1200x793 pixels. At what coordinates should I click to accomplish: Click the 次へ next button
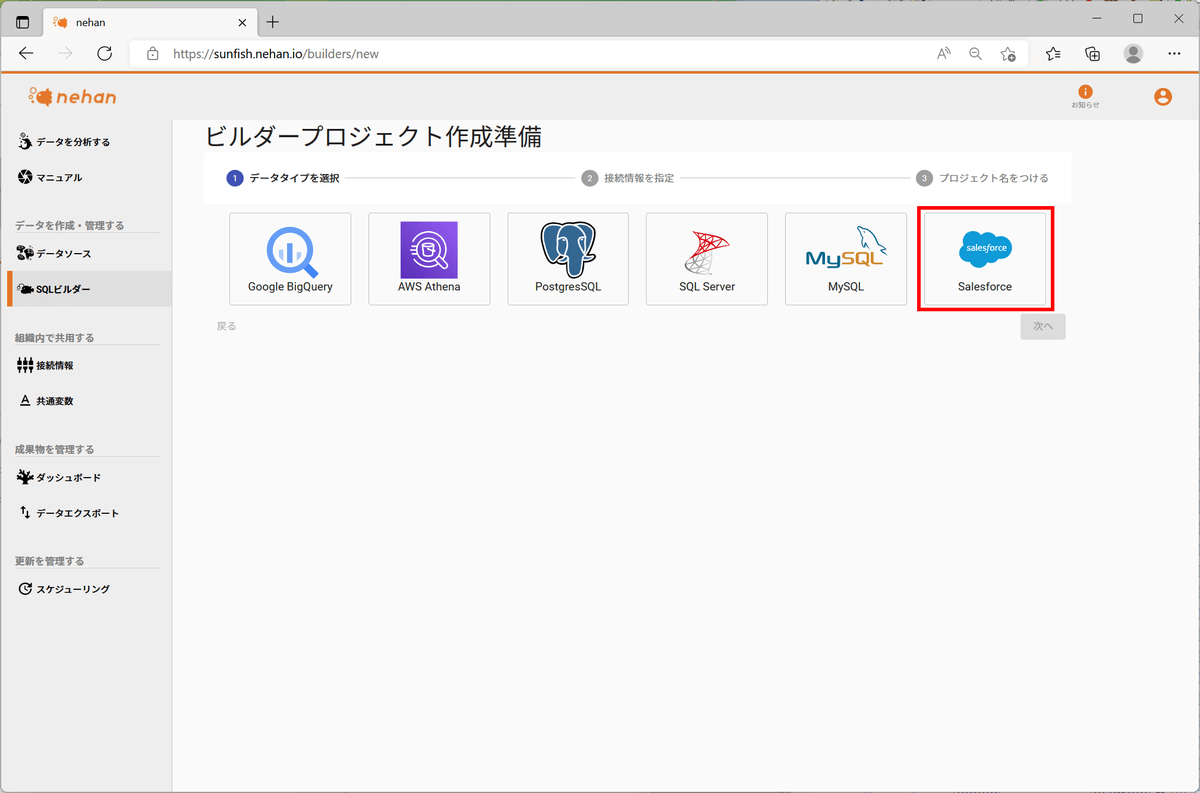[x=1043, y=326]
